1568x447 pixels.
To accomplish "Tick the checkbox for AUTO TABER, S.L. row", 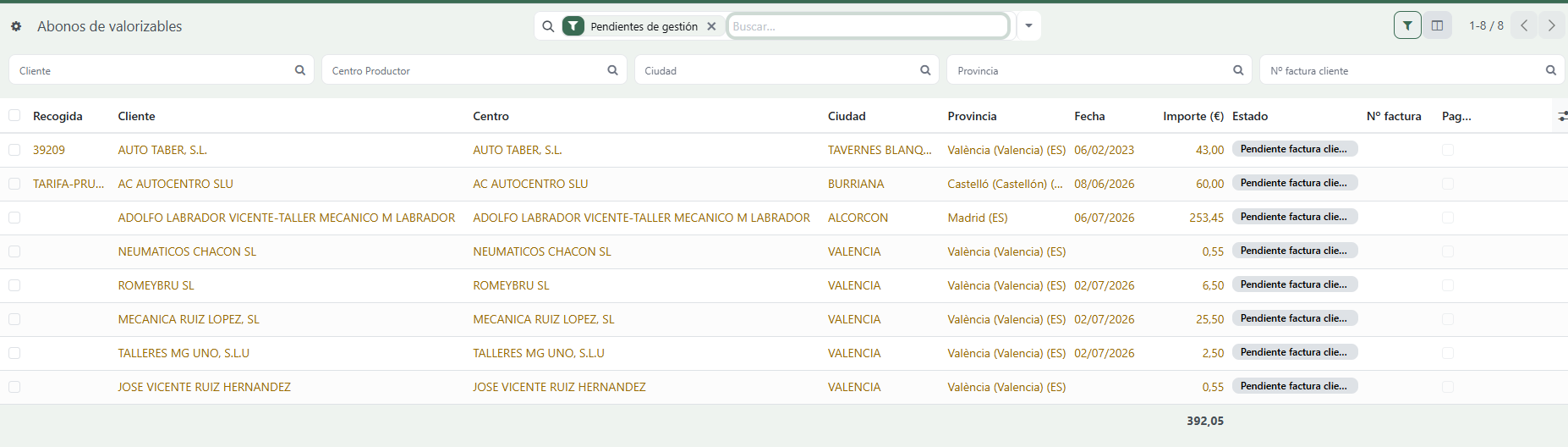I will tap(14, 150).
